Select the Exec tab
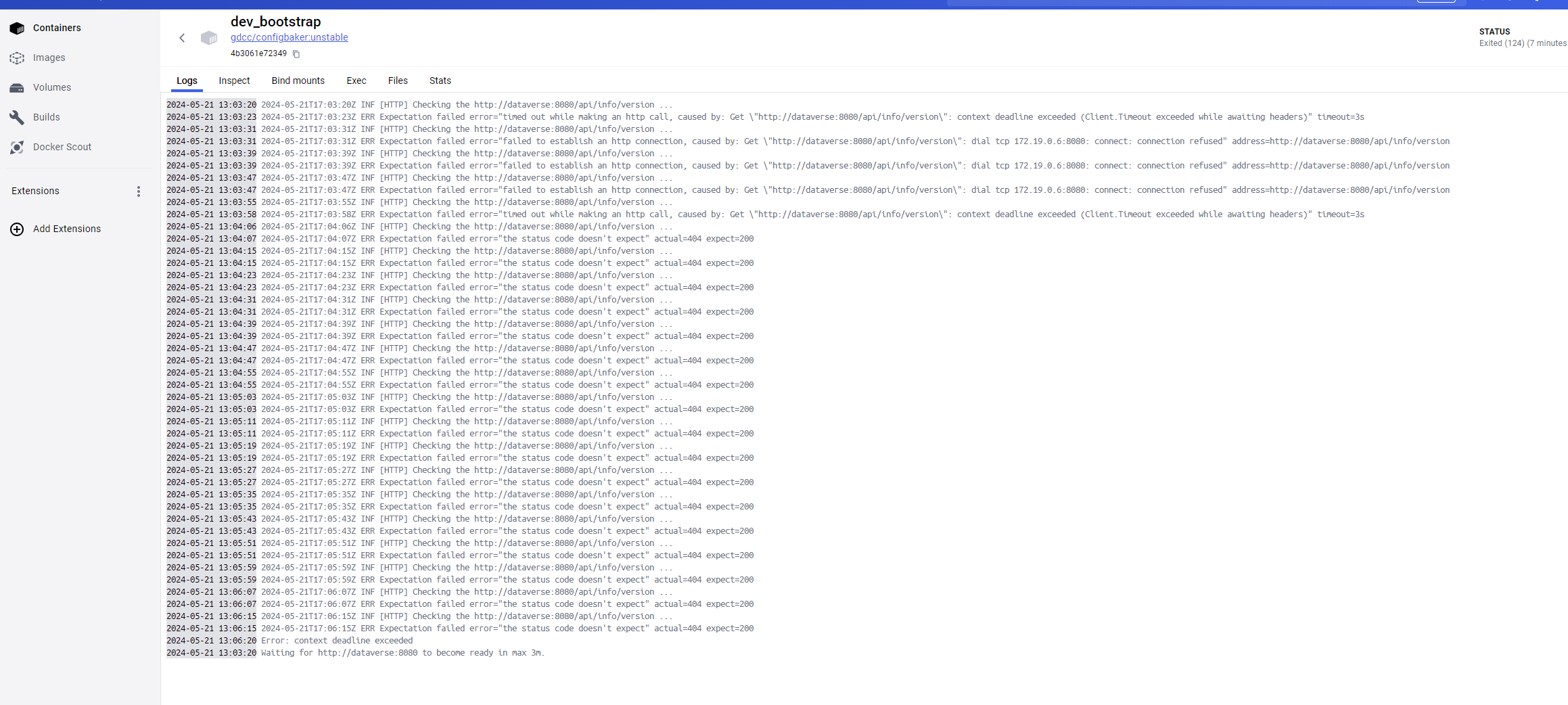The height and width of the screenshot is (705, 1568). (x=356, y=81)
